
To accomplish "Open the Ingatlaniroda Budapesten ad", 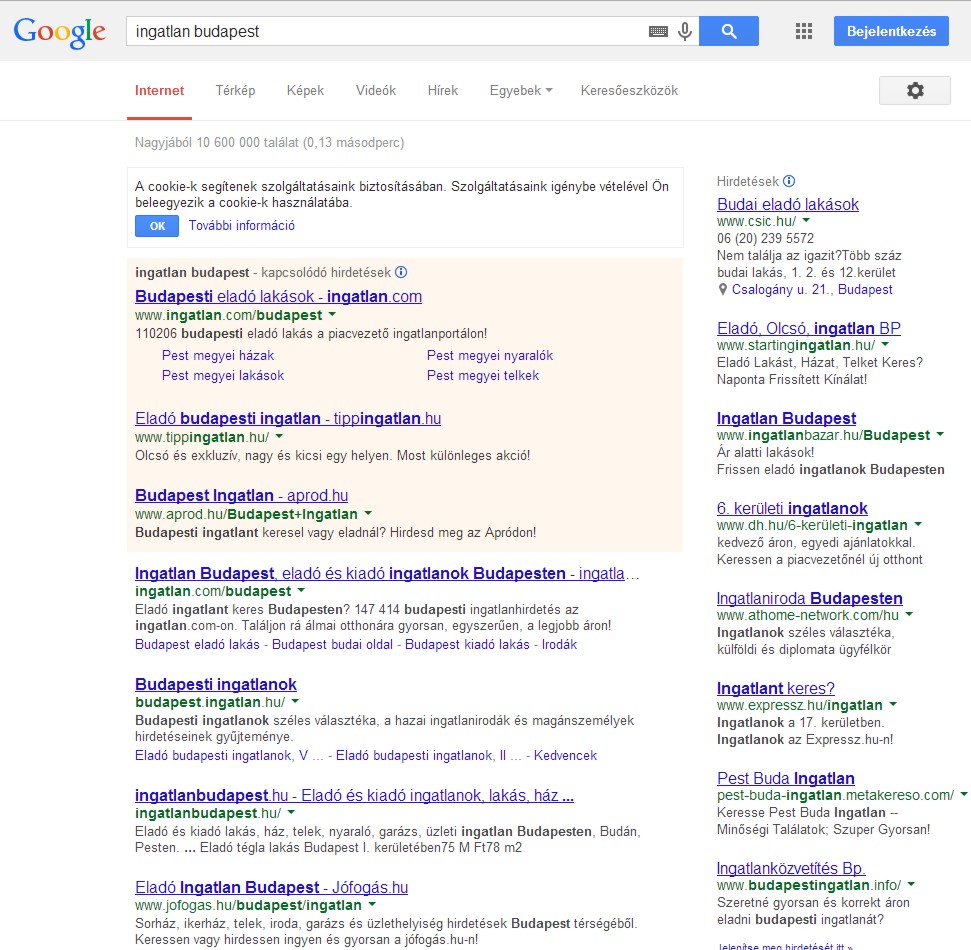I will pyautogui.click(x=809, y=598).
